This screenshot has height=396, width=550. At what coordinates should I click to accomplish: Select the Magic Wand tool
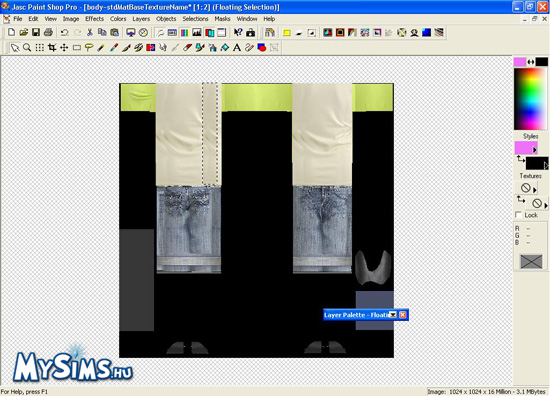pyautogui.click(x=101, y=47)
